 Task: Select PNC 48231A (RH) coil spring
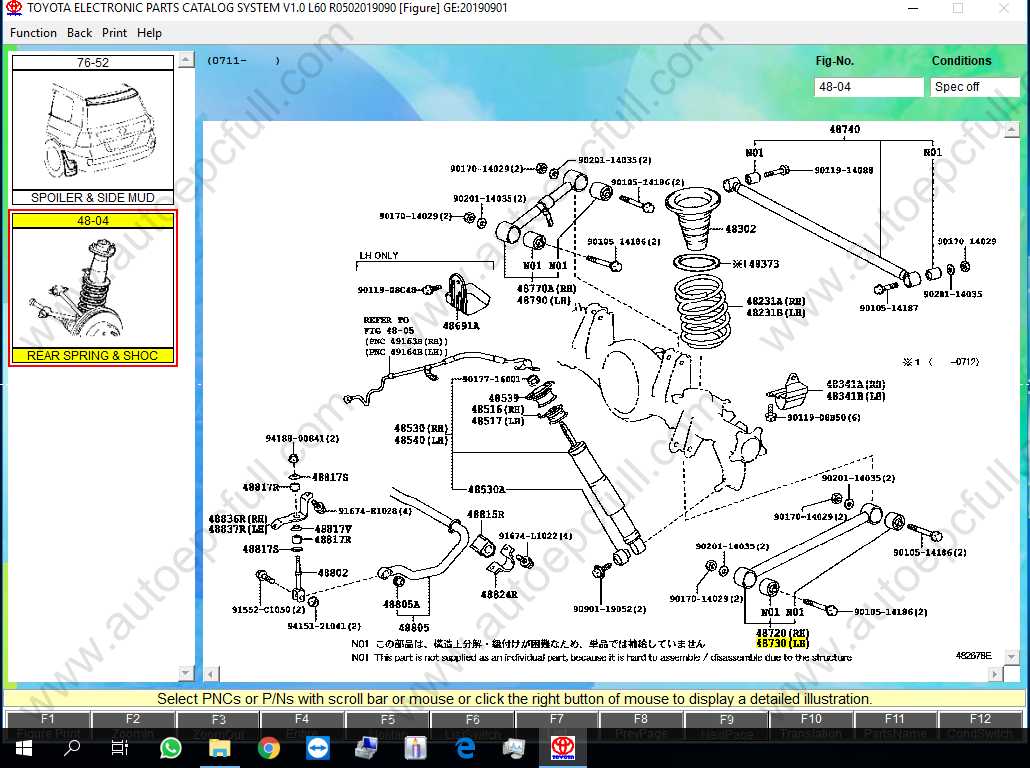[x=775, y=302]
